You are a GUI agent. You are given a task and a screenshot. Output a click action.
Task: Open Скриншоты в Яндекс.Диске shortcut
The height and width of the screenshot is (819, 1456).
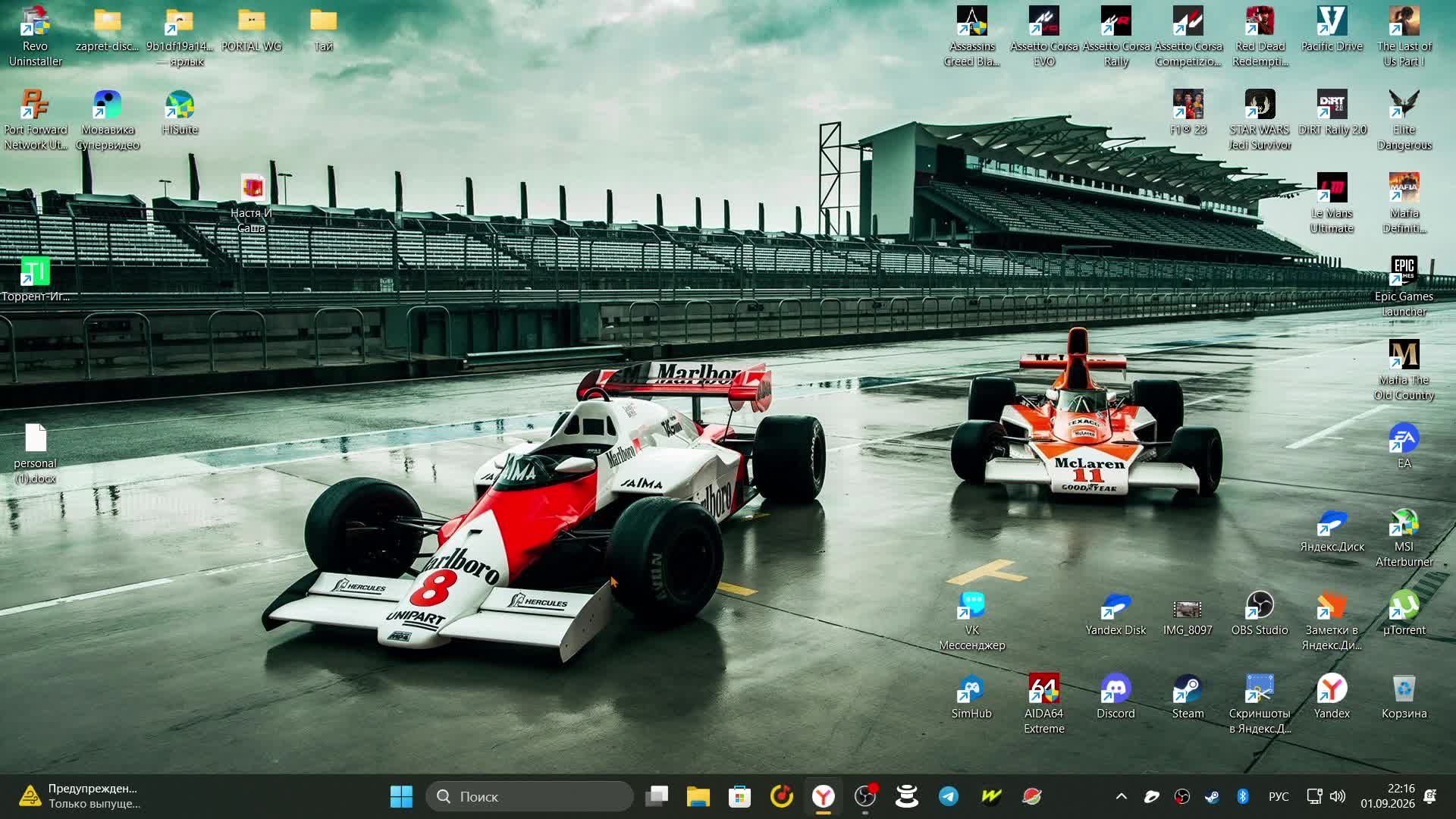[1260, 704]
